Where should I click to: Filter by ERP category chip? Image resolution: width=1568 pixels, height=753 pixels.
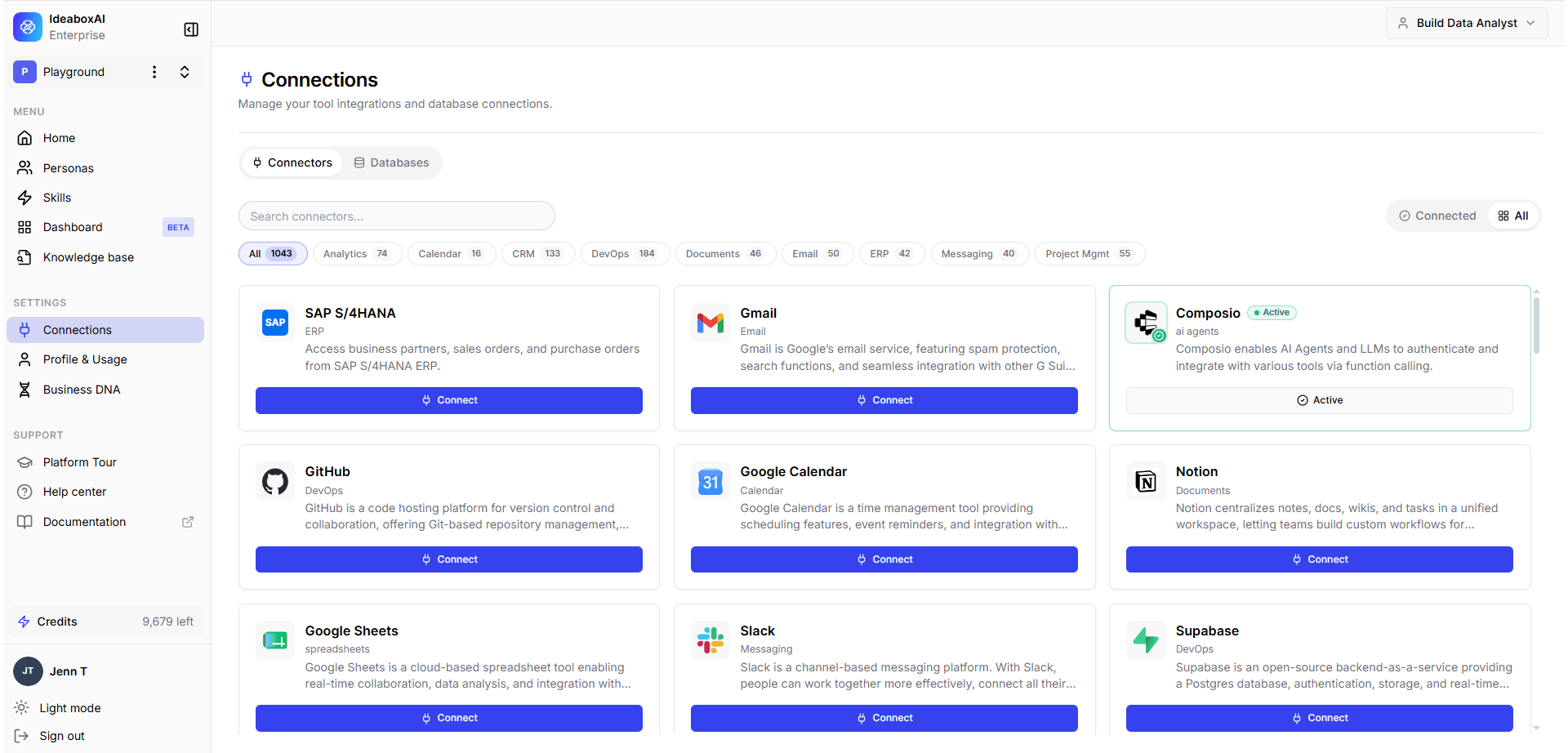pyautogui.click(x=892, y=254)
